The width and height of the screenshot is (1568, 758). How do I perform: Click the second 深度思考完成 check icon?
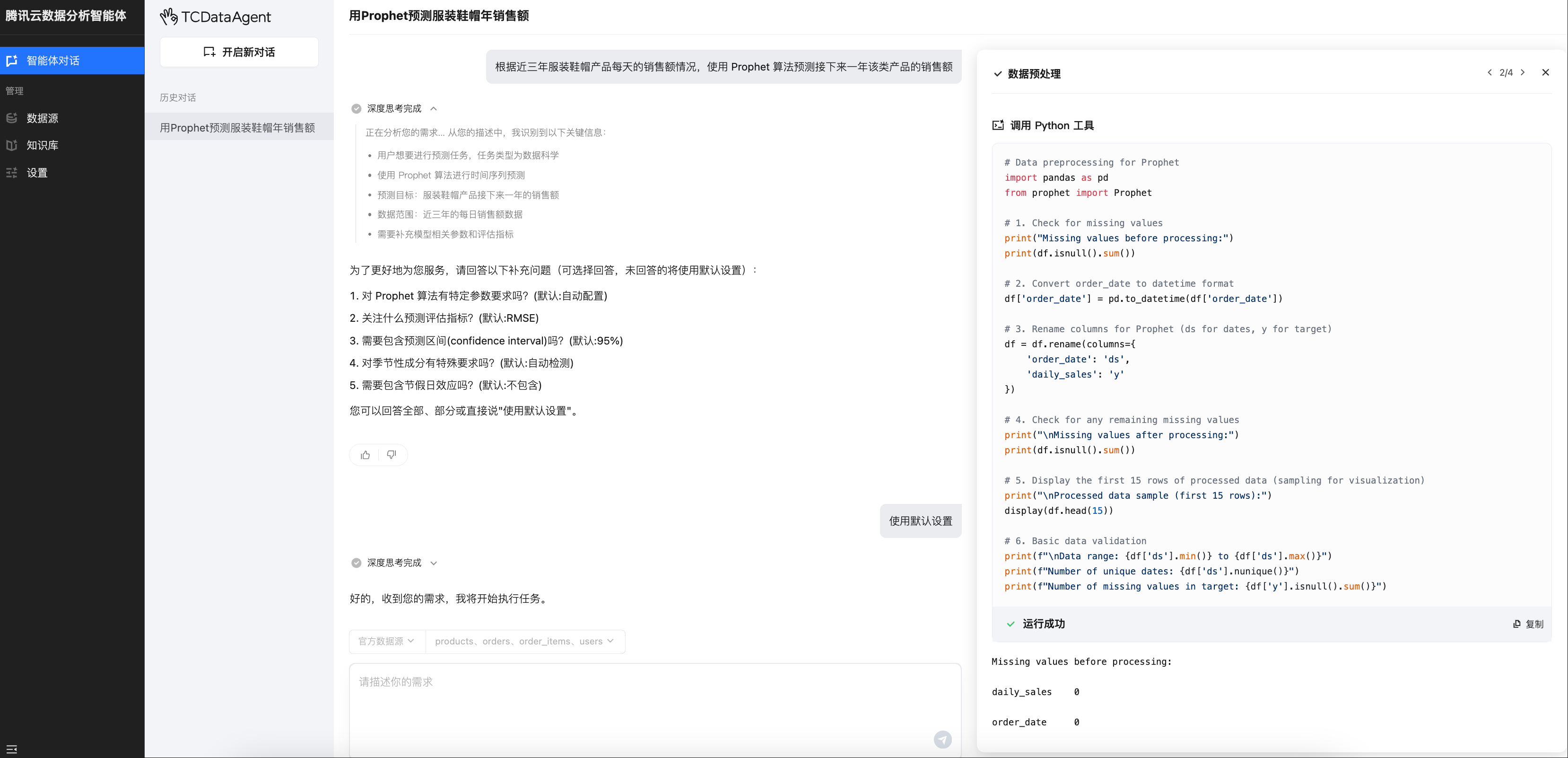click(x=356, y=563)
